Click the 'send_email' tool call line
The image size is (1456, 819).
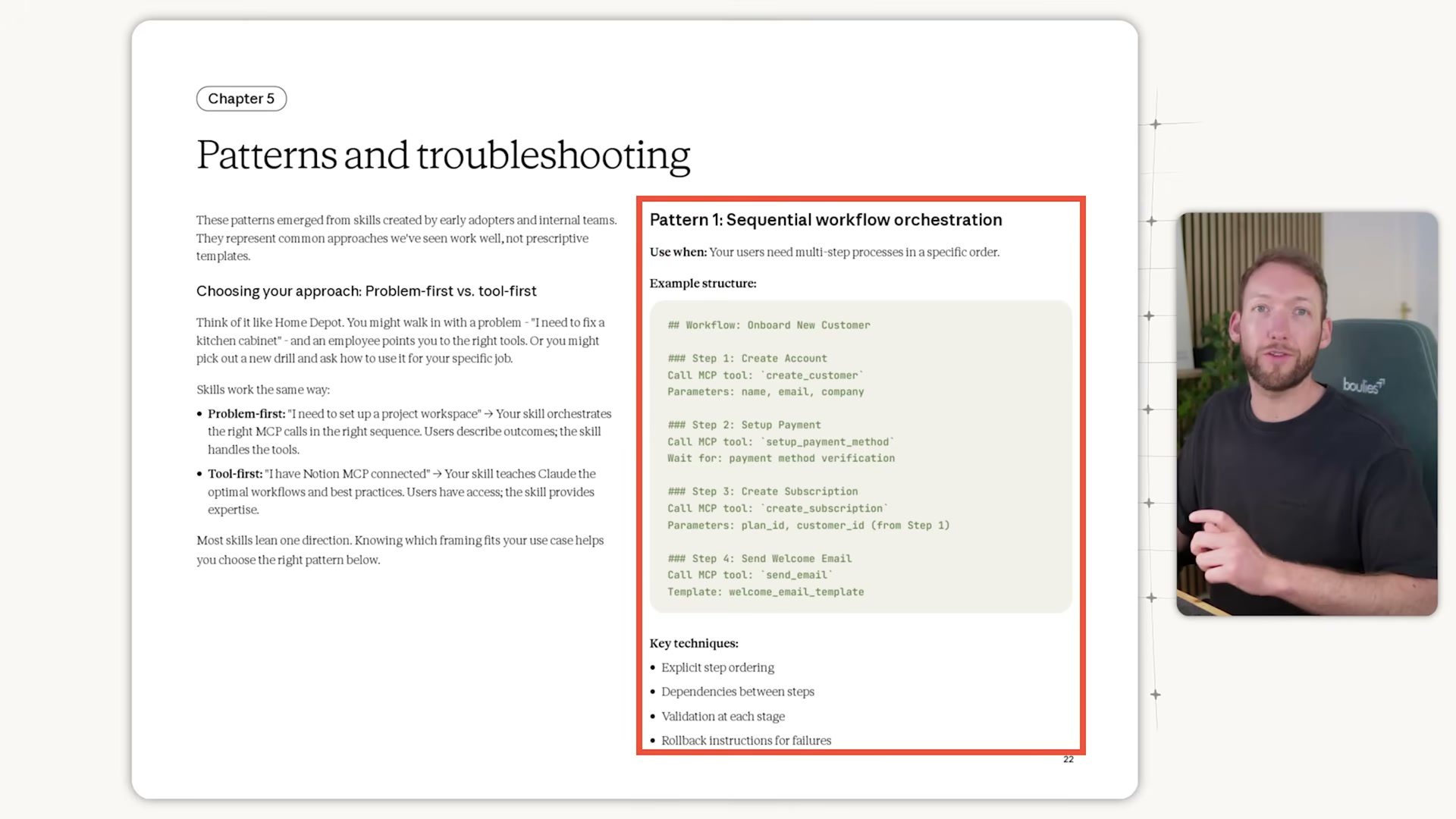[x=750, y=576]
